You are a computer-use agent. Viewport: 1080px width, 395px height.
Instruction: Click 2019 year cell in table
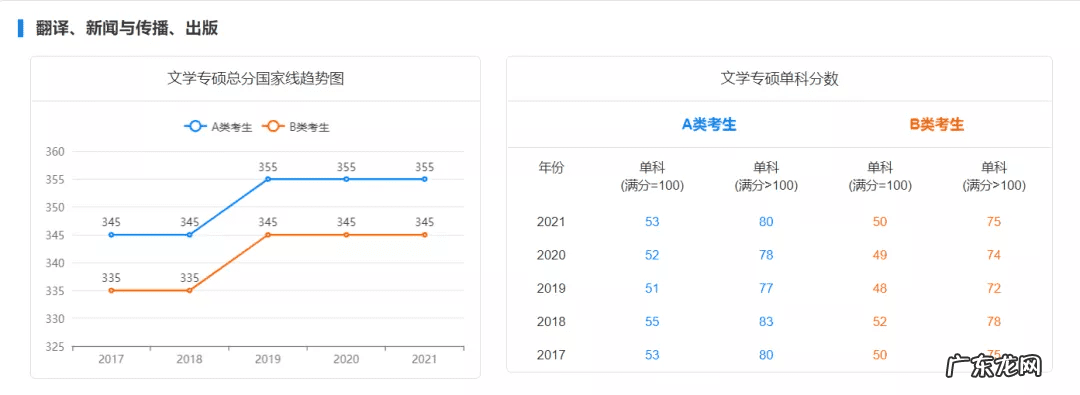pyautogui.click(x=551, y=288)
